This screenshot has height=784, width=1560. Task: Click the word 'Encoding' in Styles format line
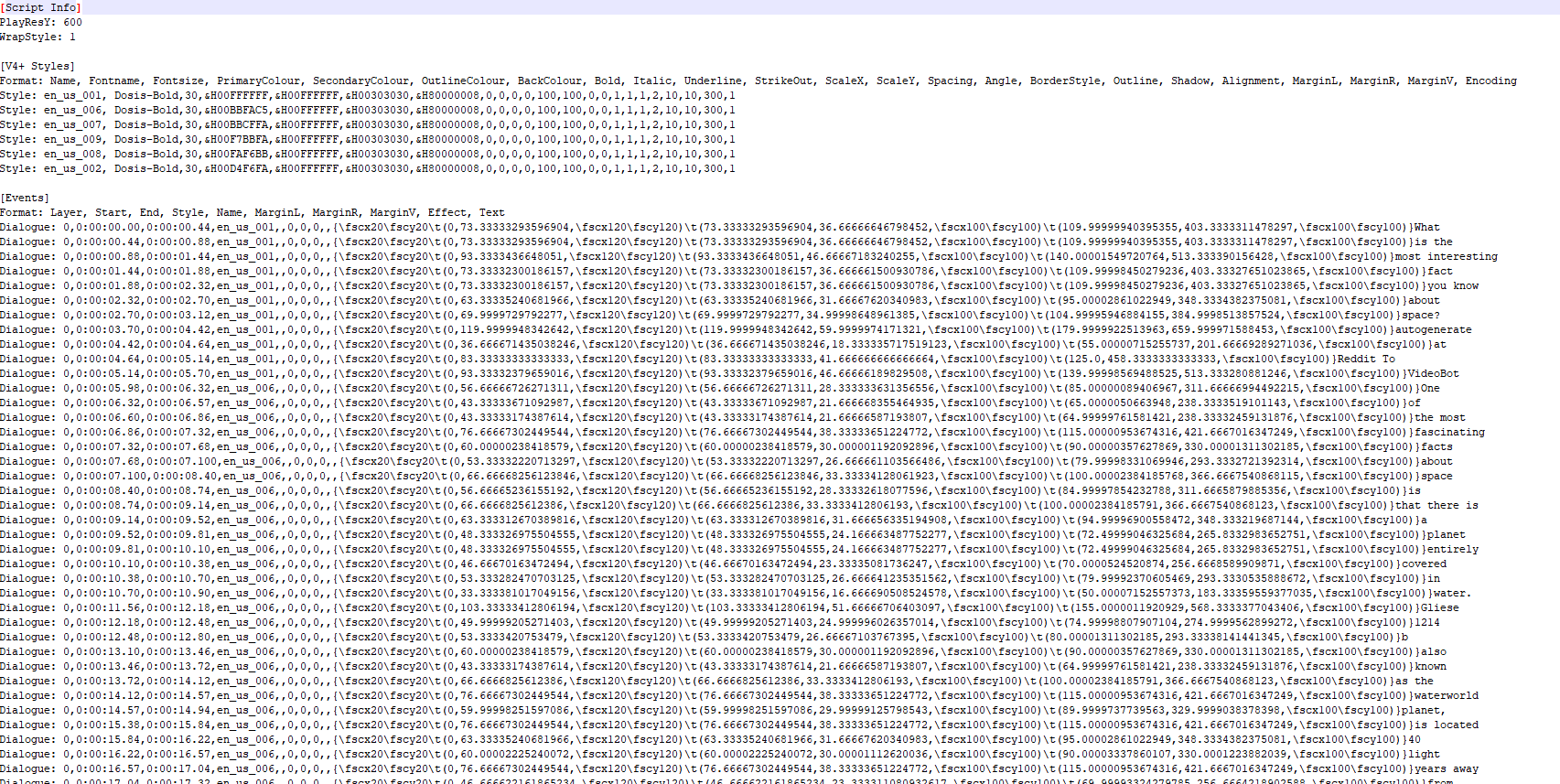click(x=1490, y=81)
